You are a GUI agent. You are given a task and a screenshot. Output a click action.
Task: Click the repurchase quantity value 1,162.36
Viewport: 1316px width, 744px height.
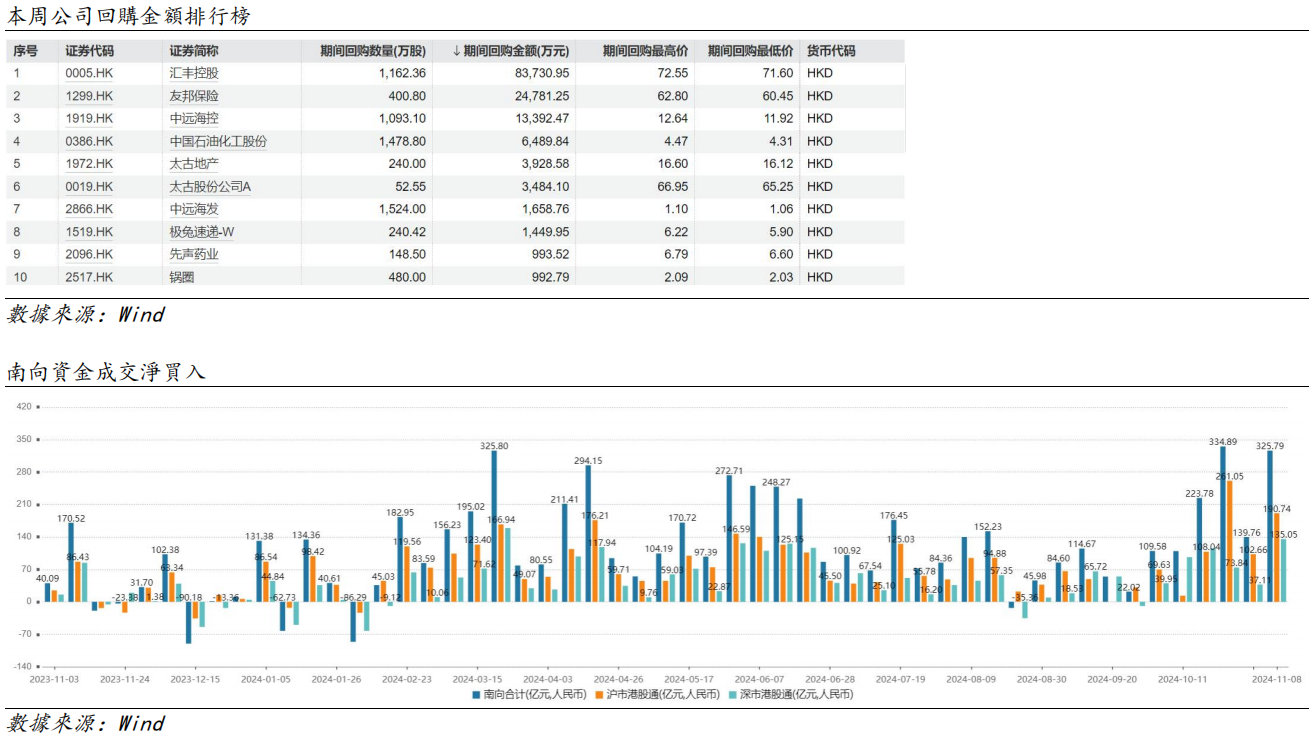(402, 73)
